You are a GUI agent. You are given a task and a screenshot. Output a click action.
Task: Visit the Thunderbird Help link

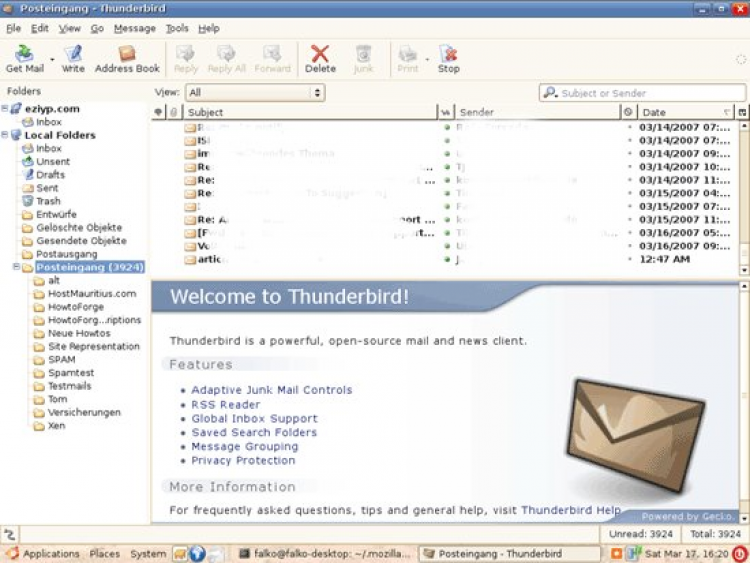click(x=571, y=510)
